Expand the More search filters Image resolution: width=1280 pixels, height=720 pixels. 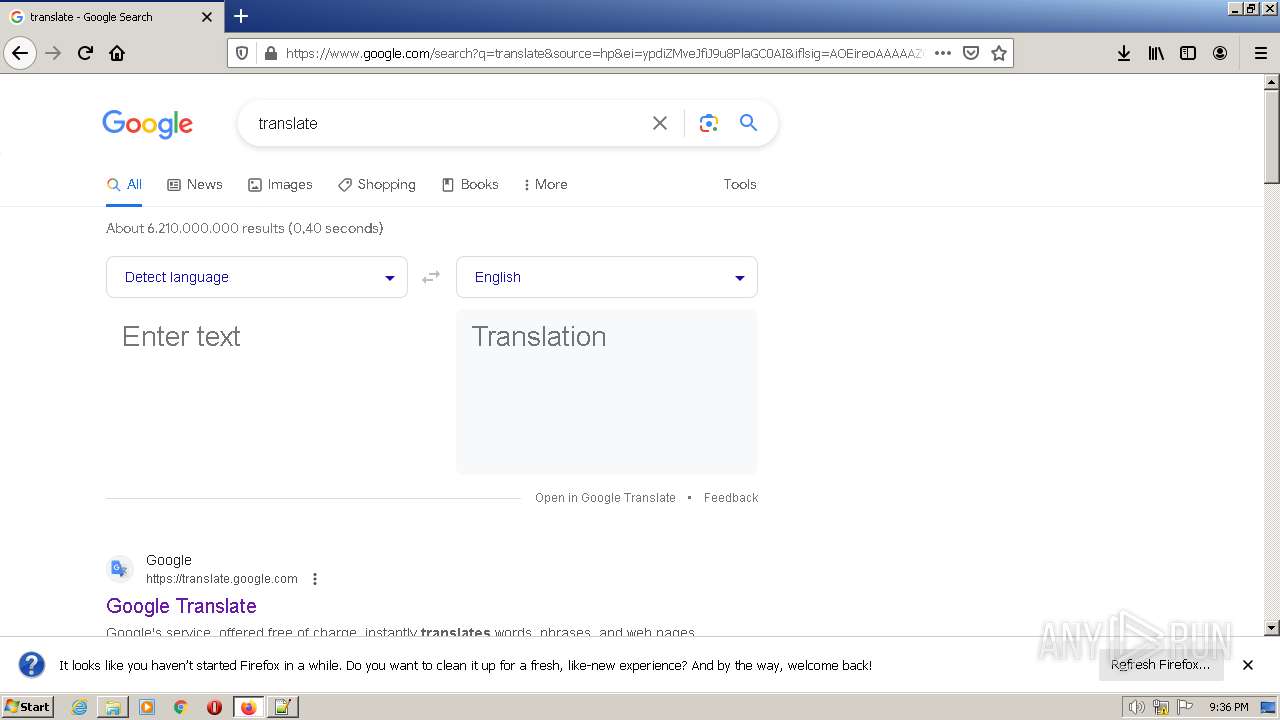[545, 184]
